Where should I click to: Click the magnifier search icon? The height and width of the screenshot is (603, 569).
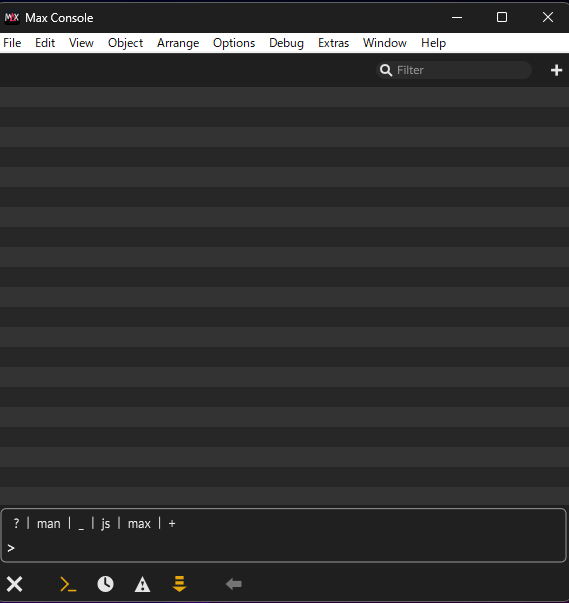(386, 70)
